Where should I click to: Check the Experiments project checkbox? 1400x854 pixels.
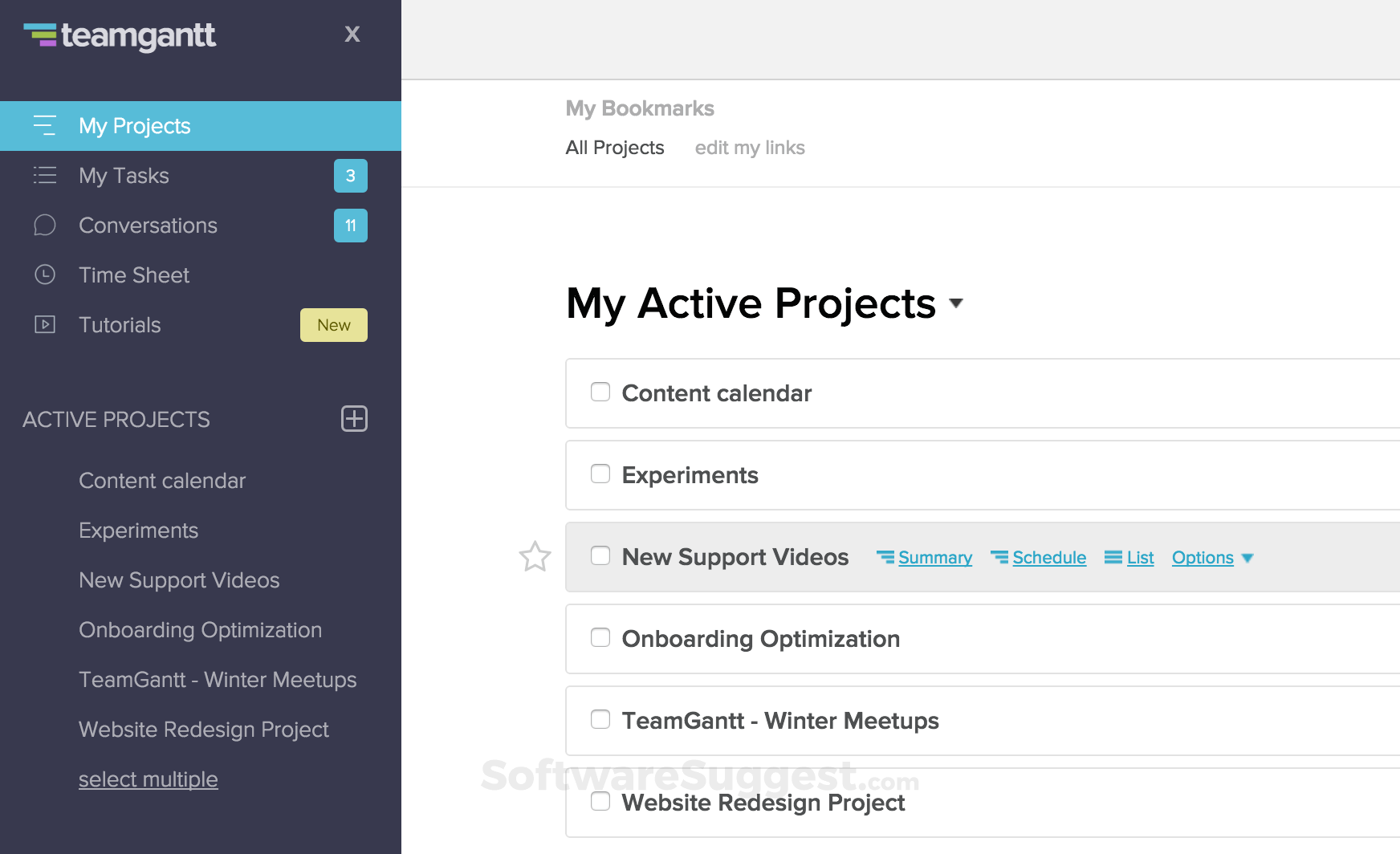[x=600, y=474]
